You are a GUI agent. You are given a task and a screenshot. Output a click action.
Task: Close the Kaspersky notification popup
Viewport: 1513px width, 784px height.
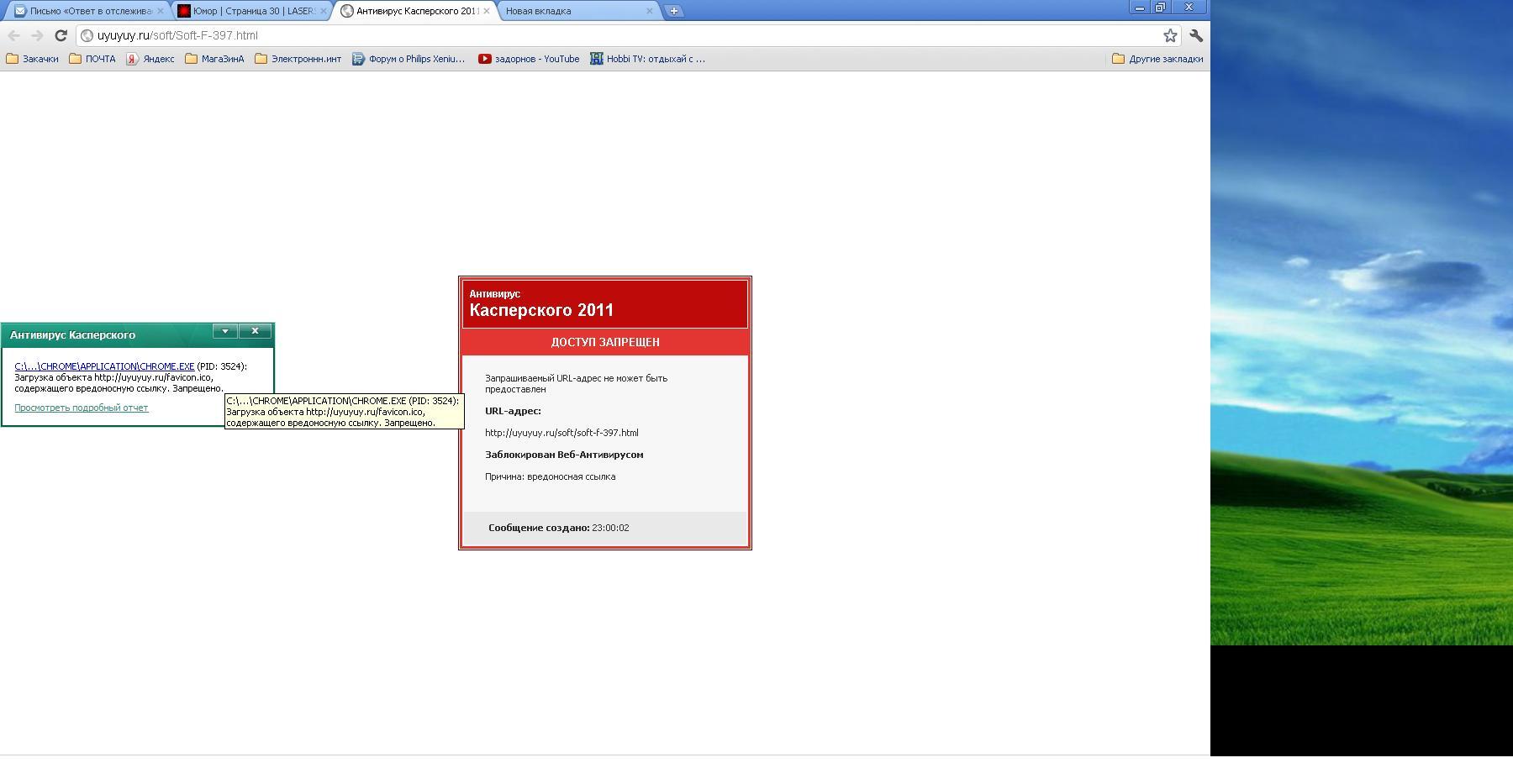tap(255, 331)
